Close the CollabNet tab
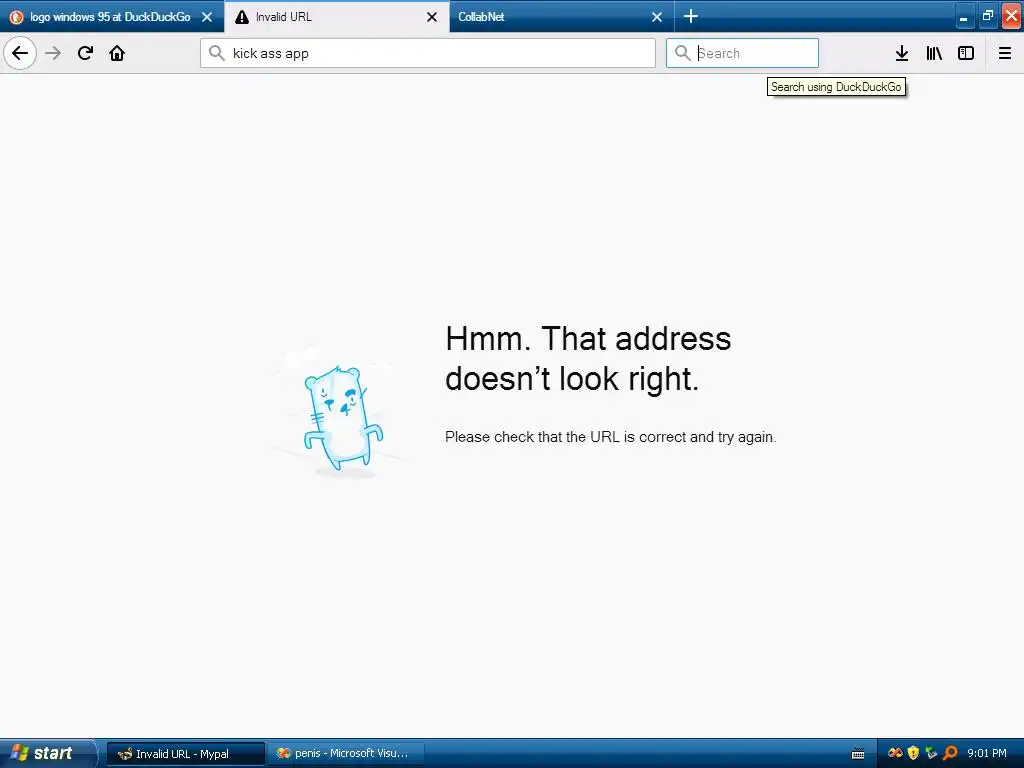 pyautogui.click(x=657, y=17)
